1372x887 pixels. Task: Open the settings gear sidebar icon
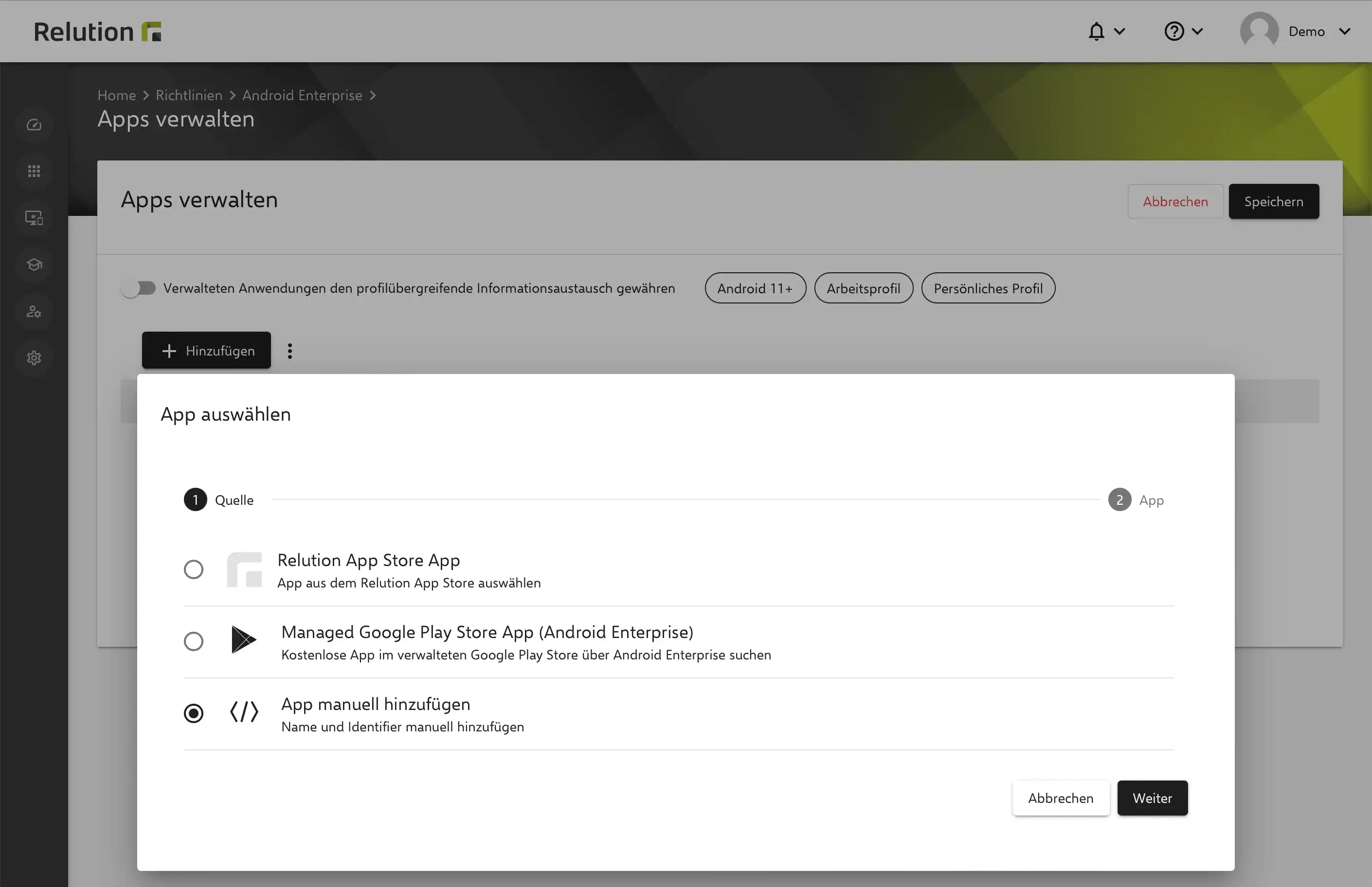point(34,358)
